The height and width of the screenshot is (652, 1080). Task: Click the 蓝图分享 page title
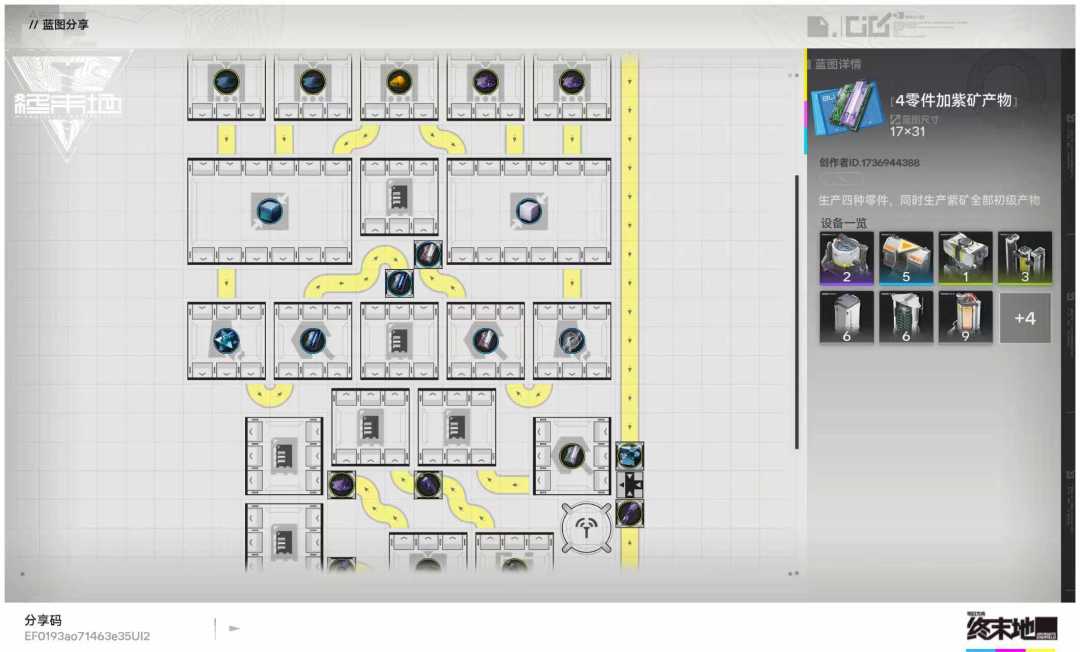pos(65,25)
